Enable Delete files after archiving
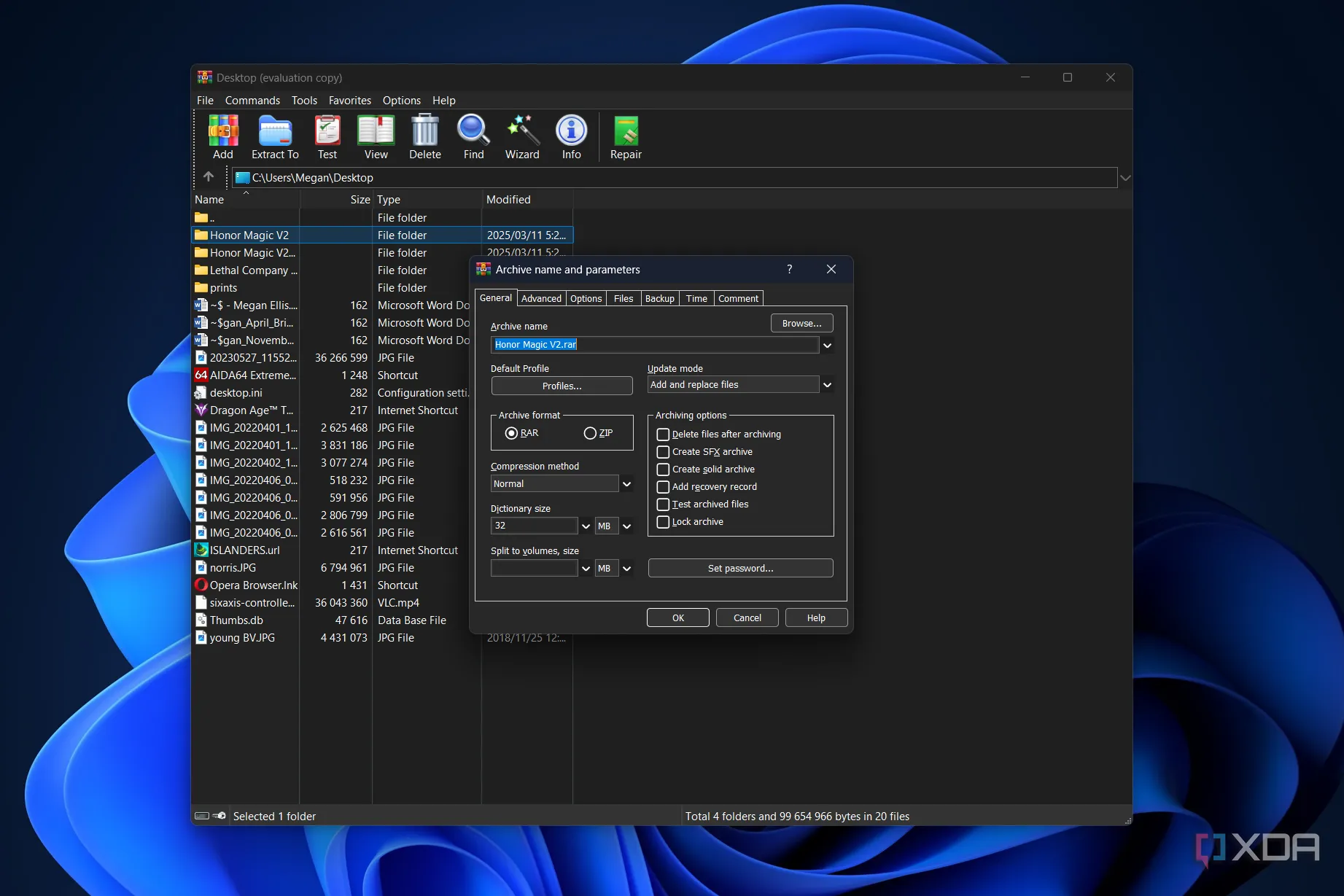 click(663, 435)
